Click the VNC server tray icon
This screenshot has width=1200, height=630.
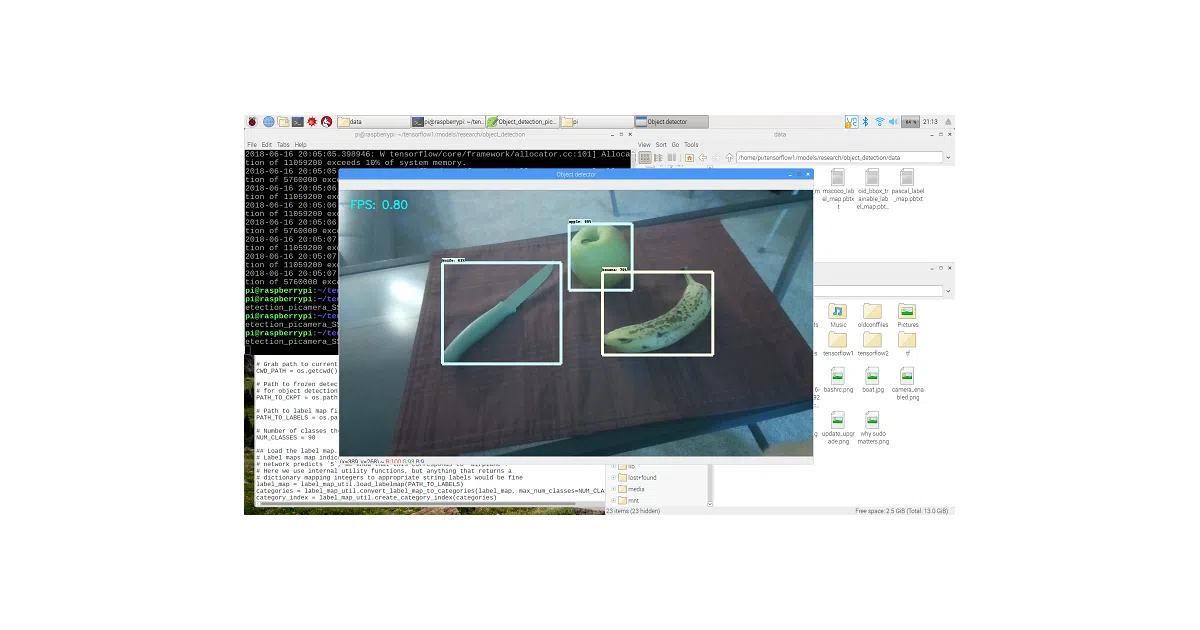click(851, 122)
